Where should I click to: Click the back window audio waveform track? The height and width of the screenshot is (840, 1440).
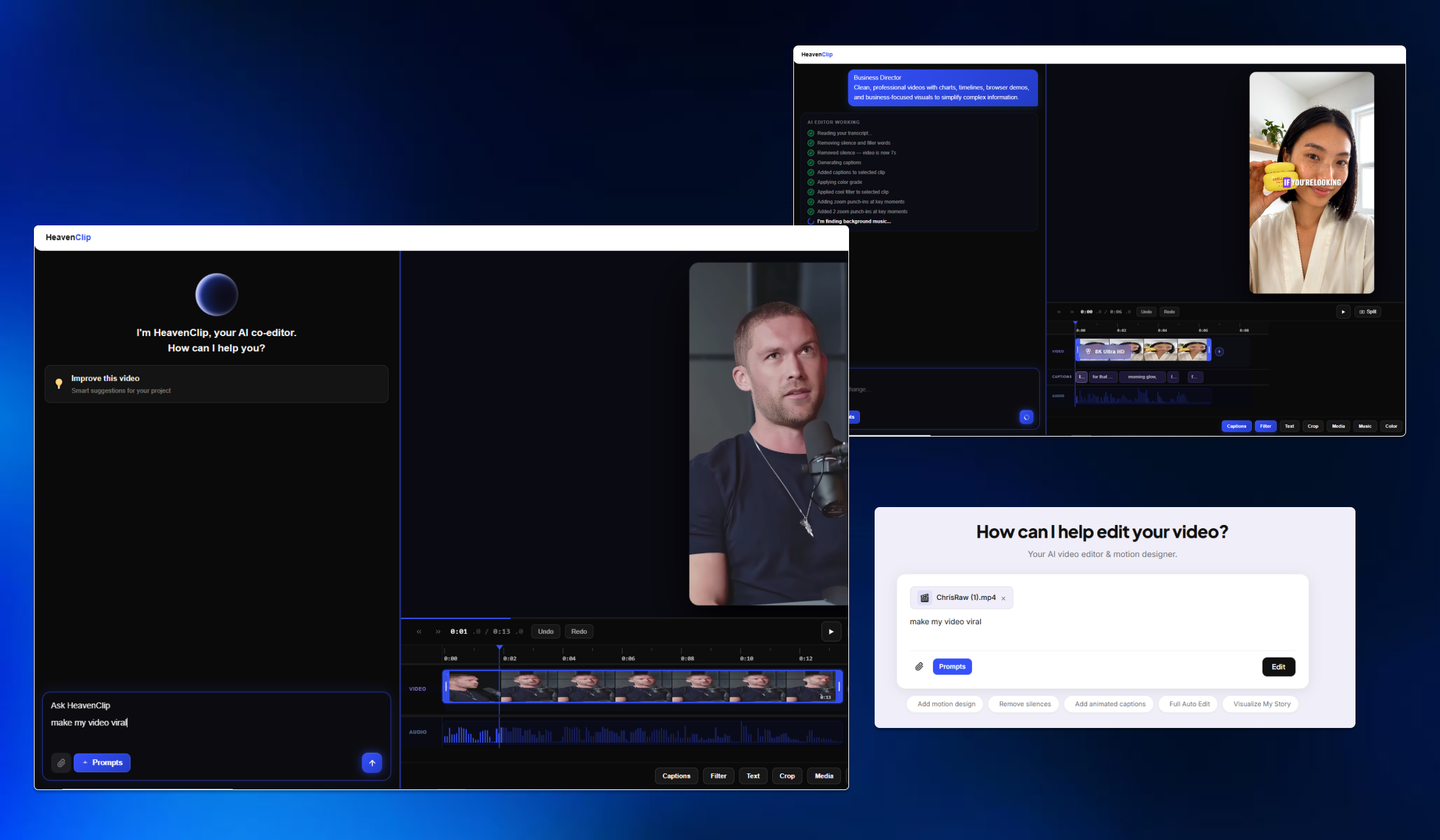tap(1144, 396)
